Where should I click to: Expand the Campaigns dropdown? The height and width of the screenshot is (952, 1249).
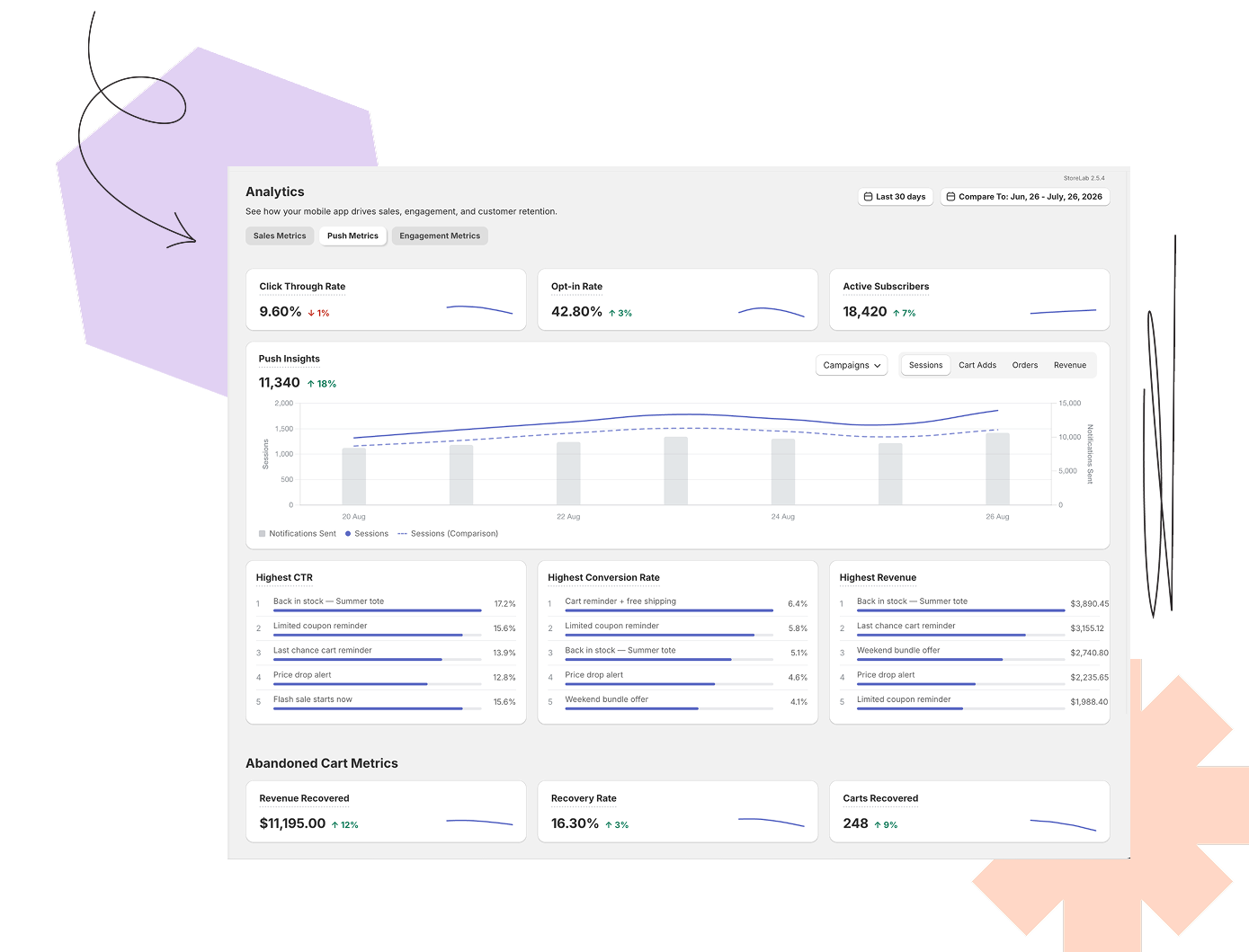[x=852, y=365]
